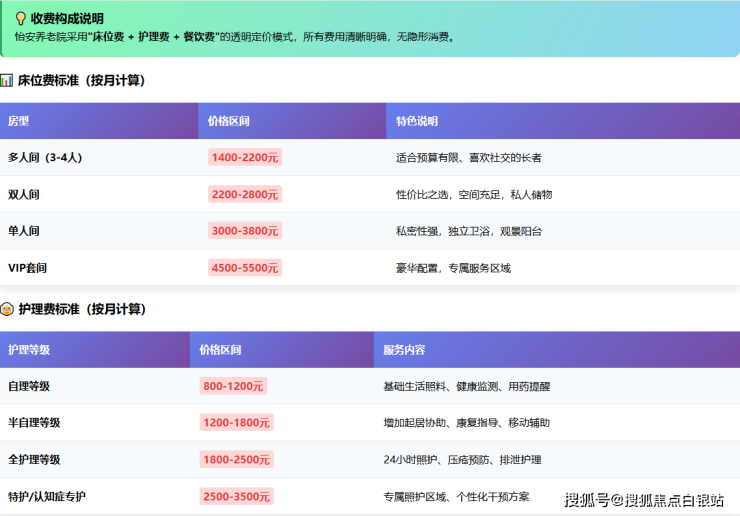
Task: Click the 1400-2200元 price badge
Action: pos(245,158)
